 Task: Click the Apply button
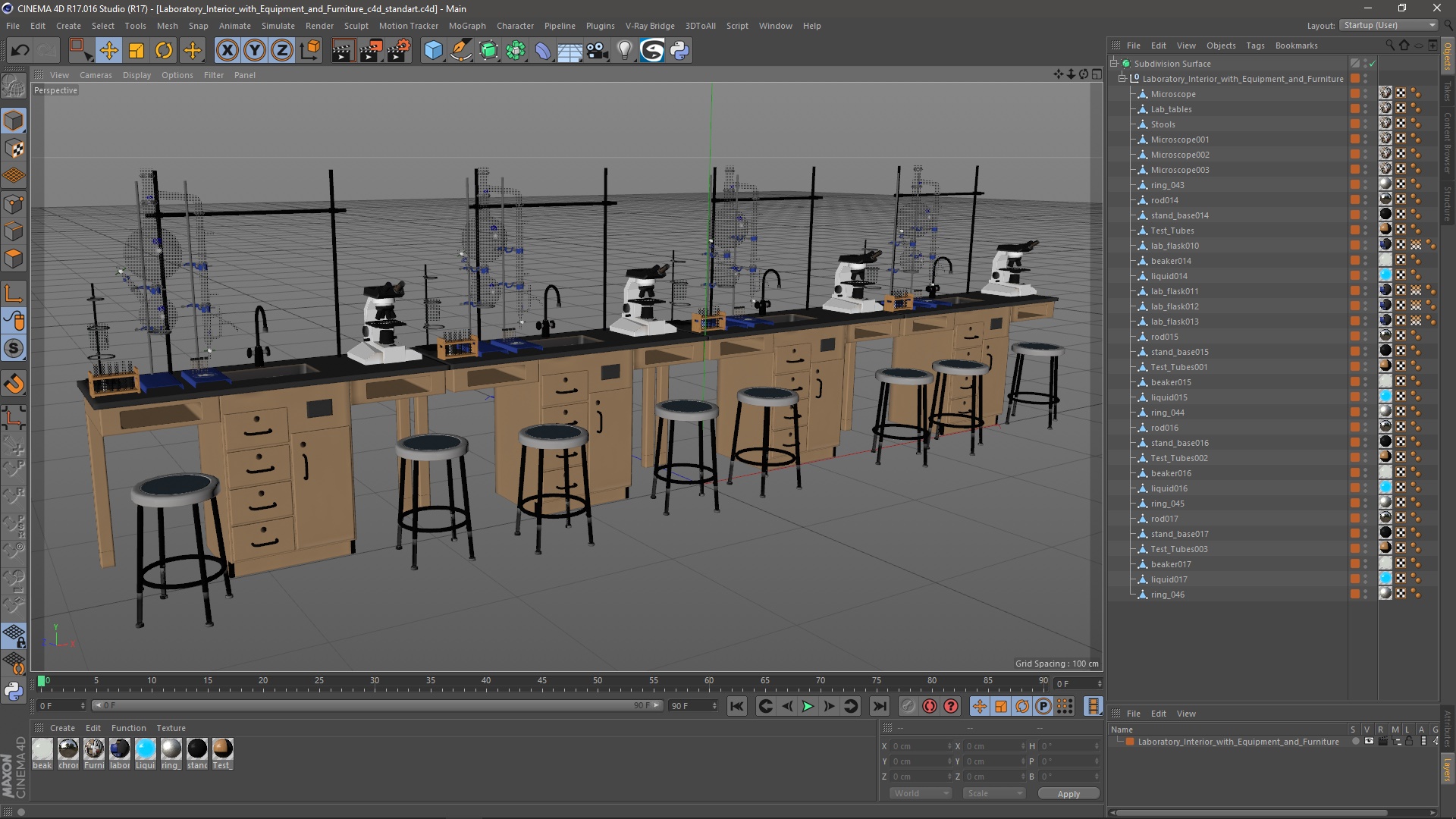pos(1068,794)
